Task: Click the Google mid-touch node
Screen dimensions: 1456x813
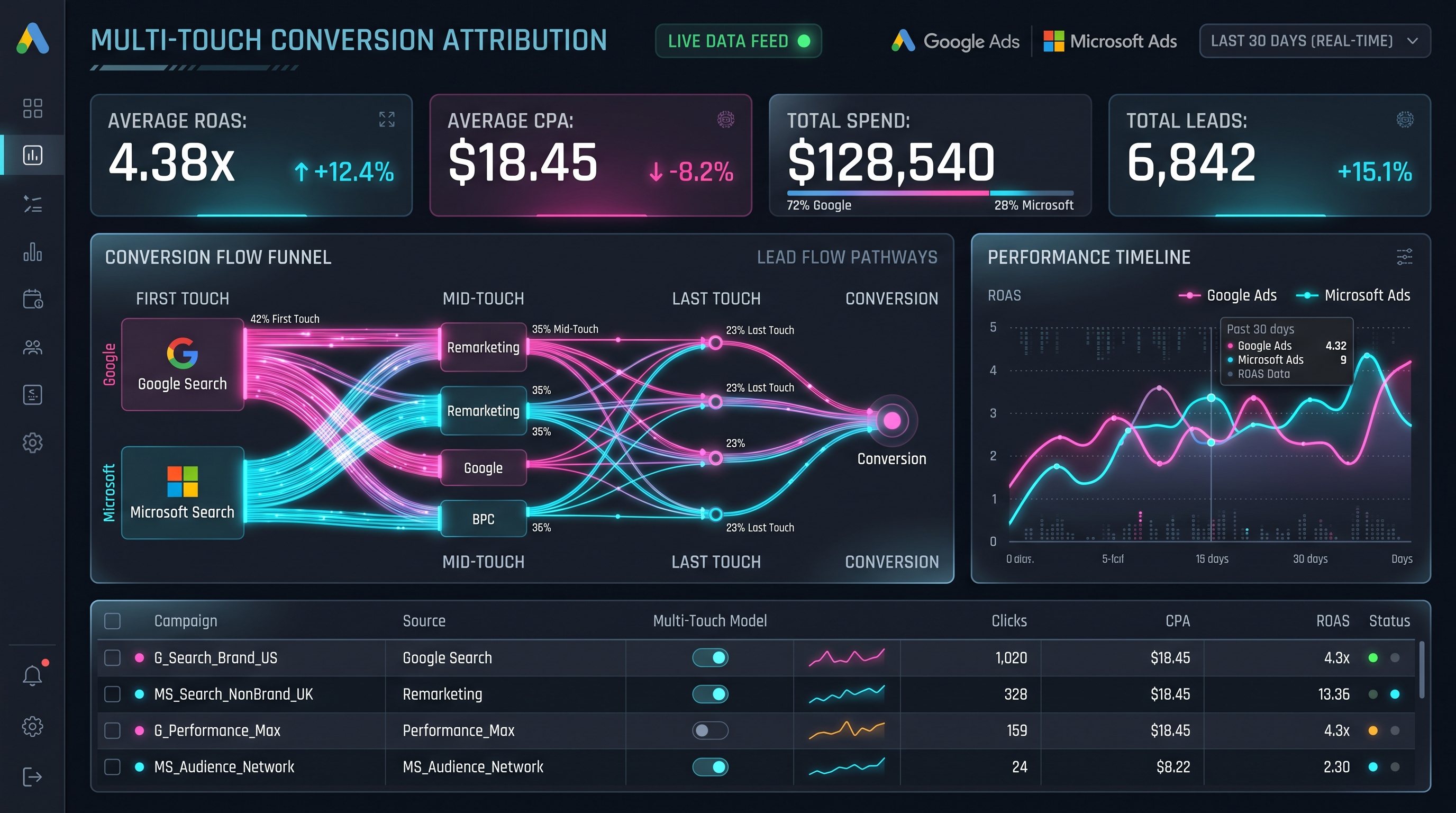Action: tap(483, 467)
